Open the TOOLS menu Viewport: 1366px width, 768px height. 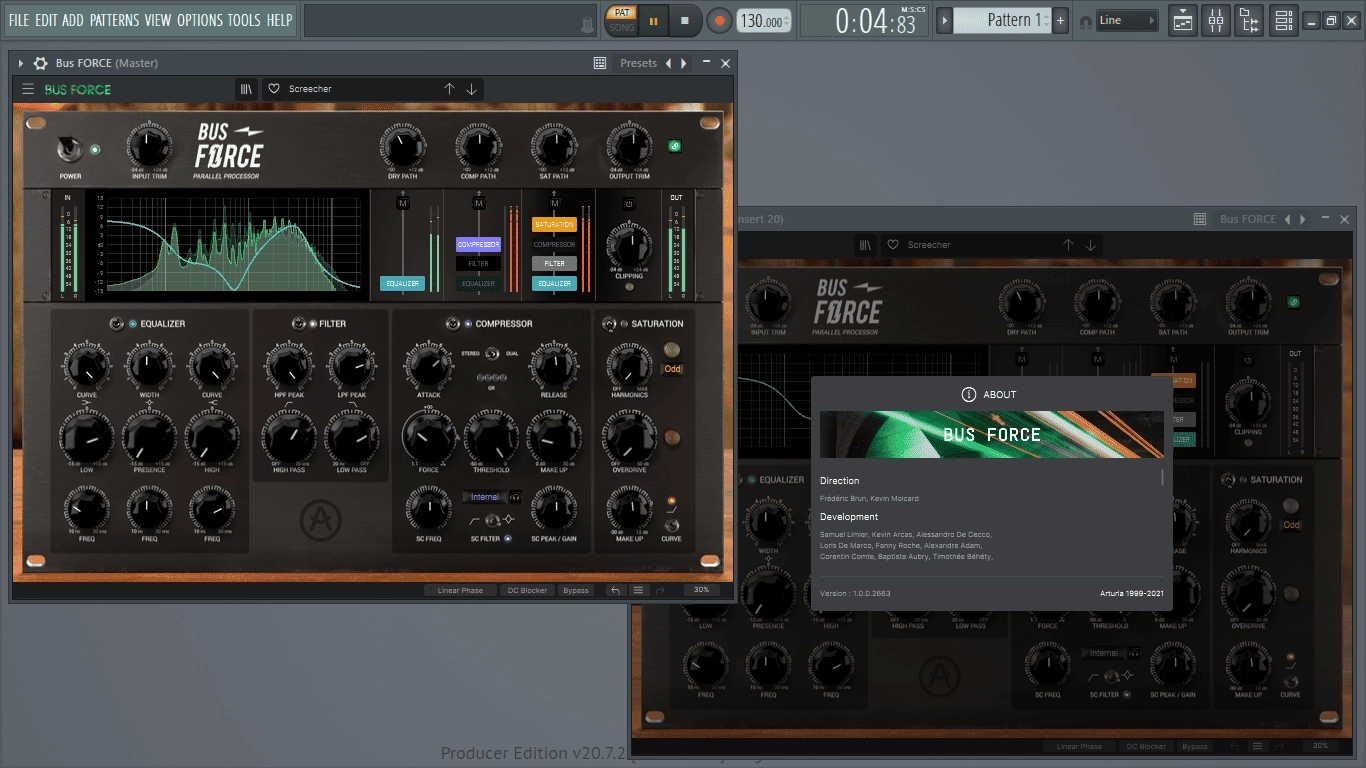(244, 20)
